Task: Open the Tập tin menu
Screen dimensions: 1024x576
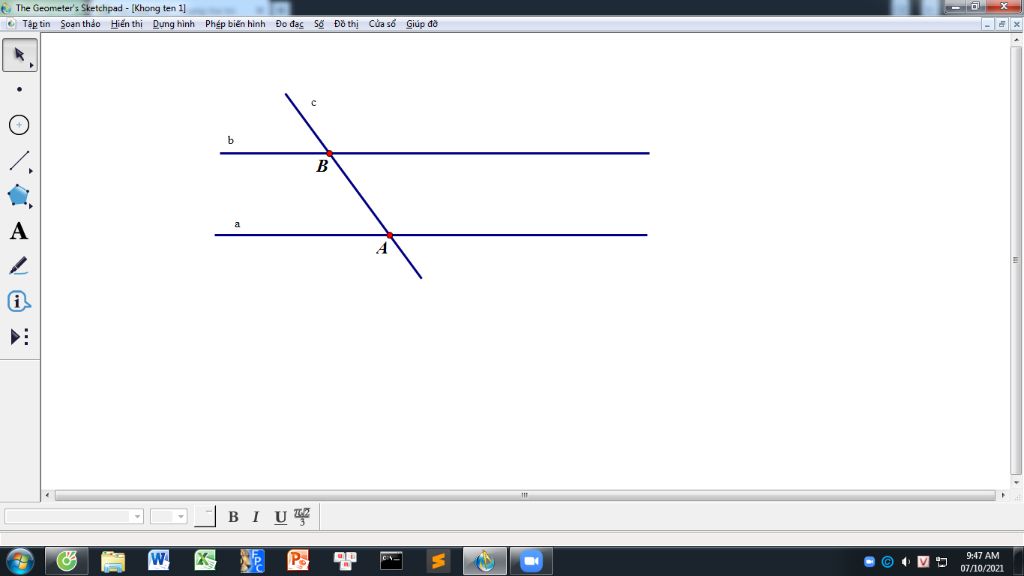Action: point(36,24)
